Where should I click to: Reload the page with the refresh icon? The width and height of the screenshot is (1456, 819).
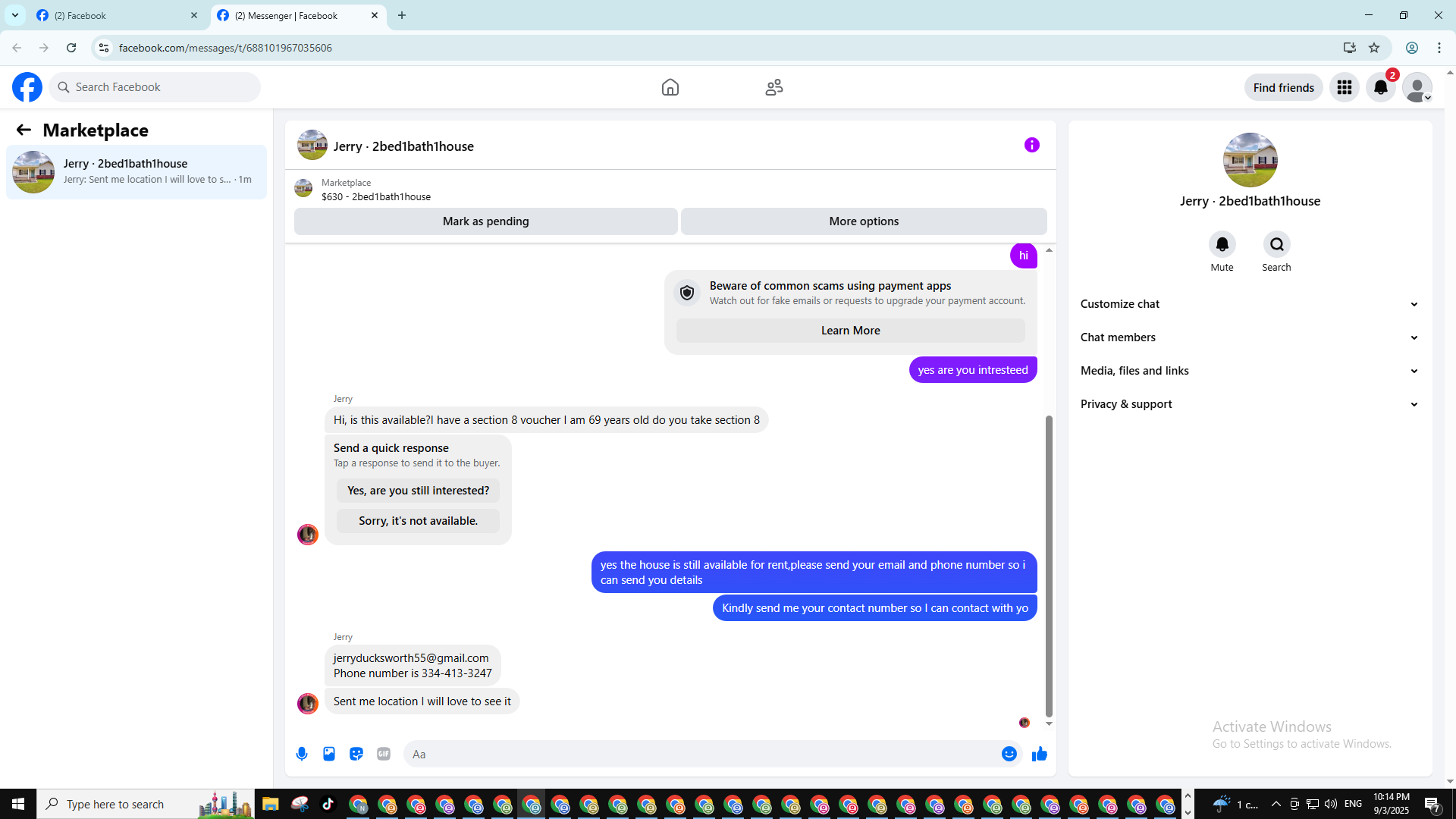point(71,48)
